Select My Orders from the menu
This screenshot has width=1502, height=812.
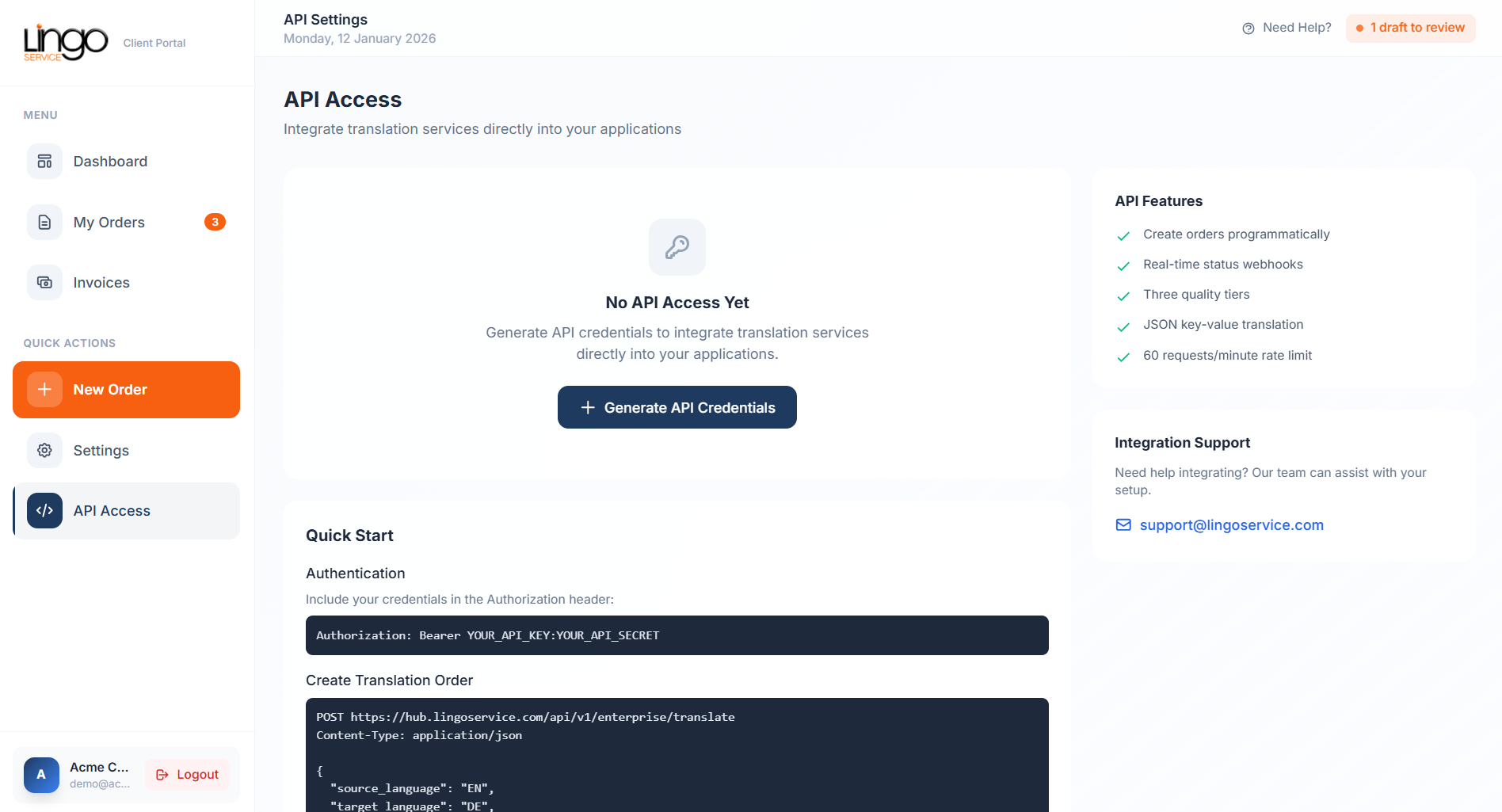point(109,222)
